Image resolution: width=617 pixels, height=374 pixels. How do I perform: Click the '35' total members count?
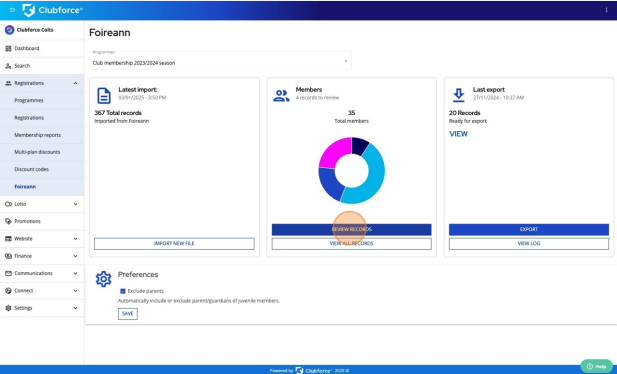tap(351, 113)
